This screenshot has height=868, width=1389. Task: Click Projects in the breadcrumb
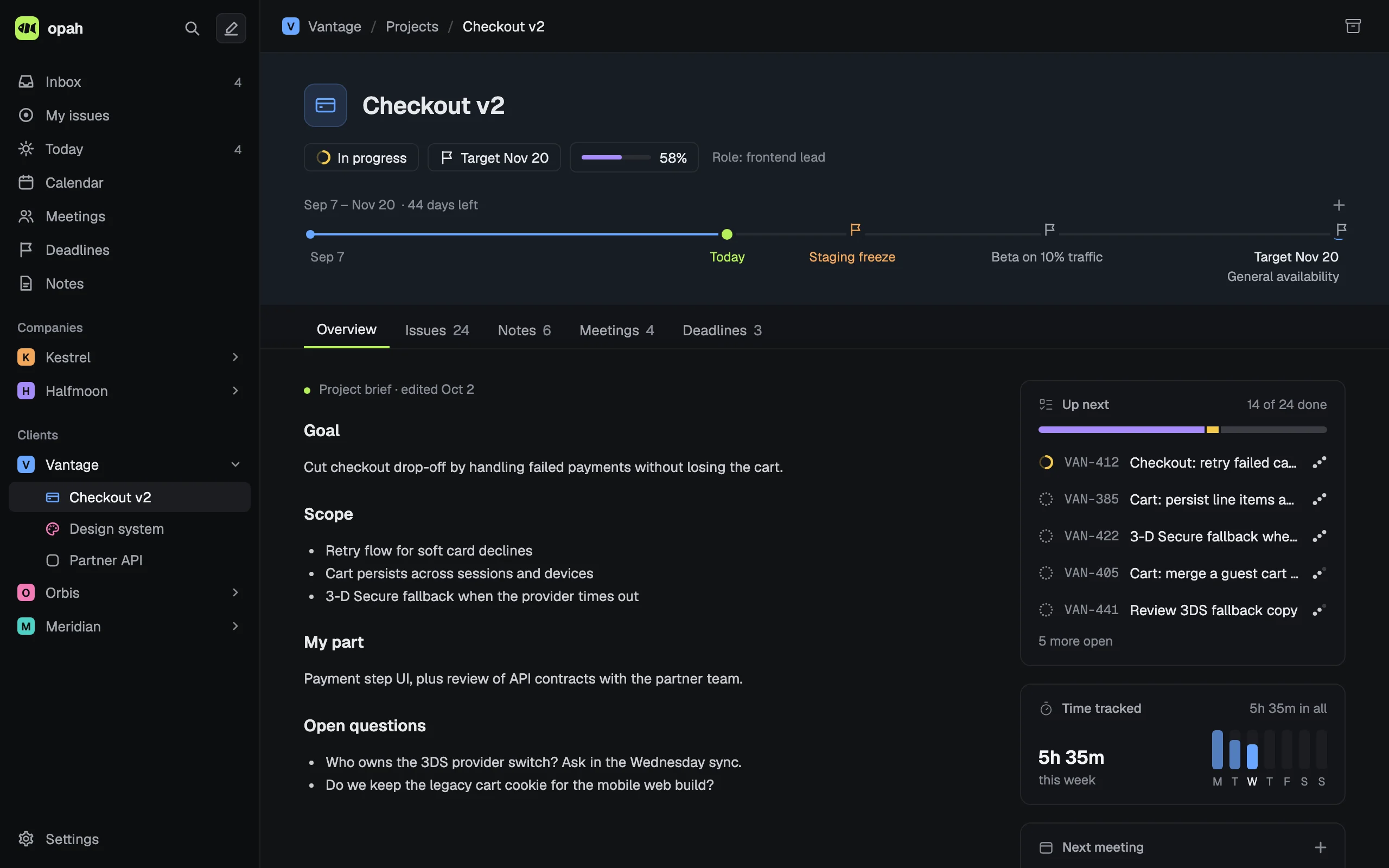tap(411, 27)
